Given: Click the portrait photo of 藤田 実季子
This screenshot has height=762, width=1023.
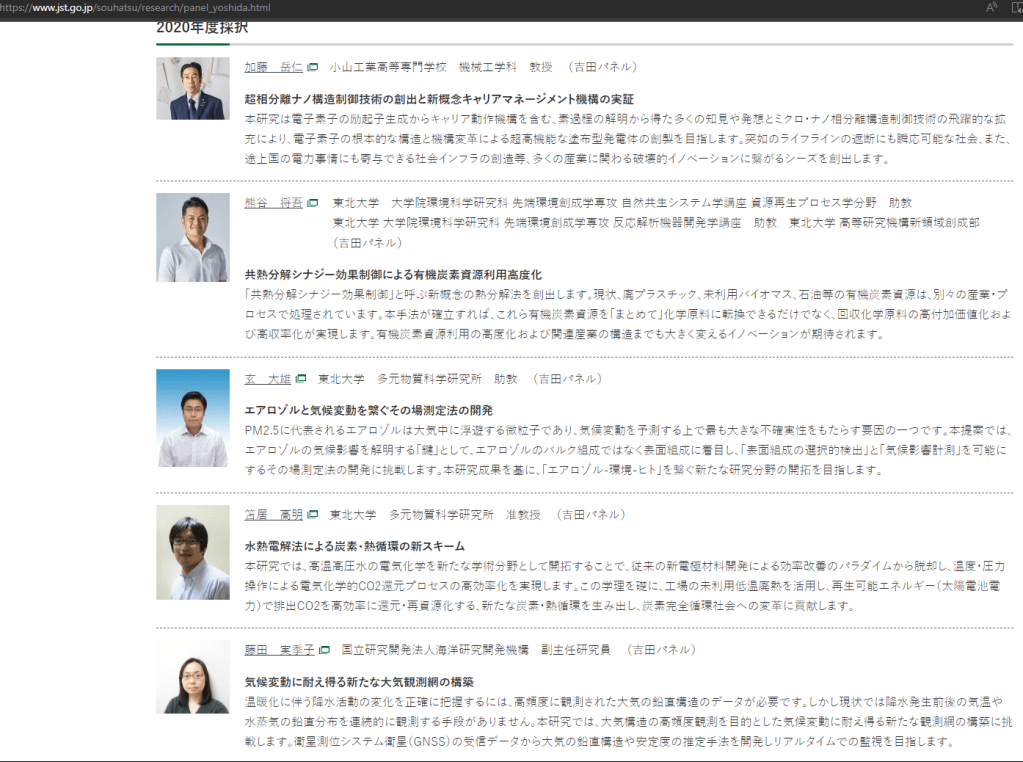Looking at the screenshot, I should [192, 677].
